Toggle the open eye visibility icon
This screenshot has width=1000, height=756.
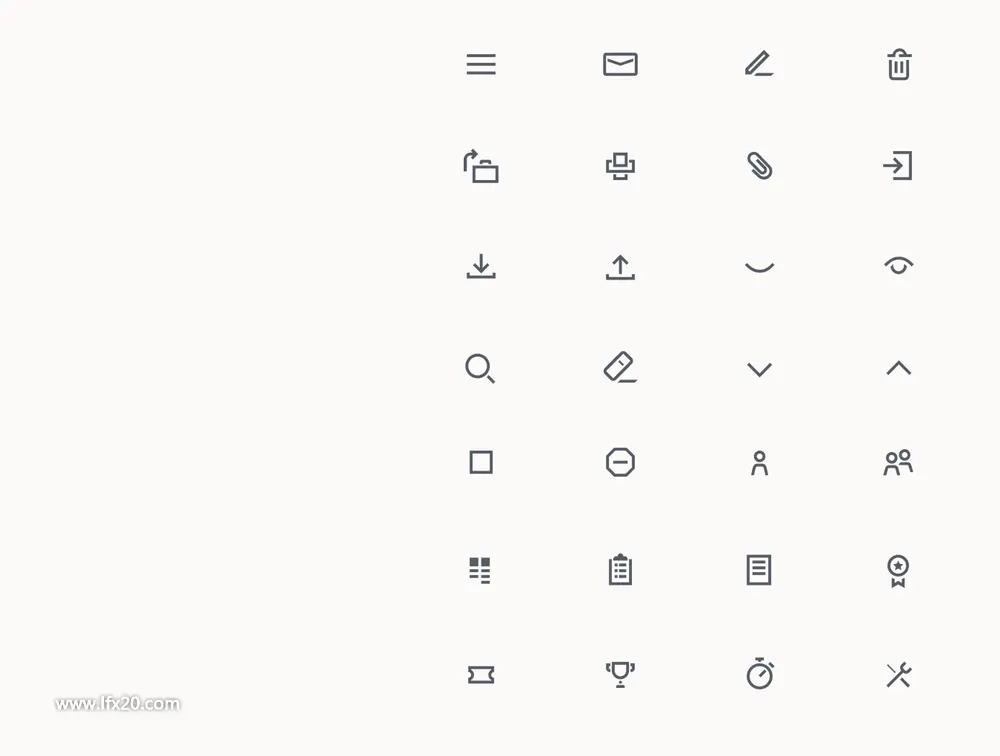[x=899, y=265]
